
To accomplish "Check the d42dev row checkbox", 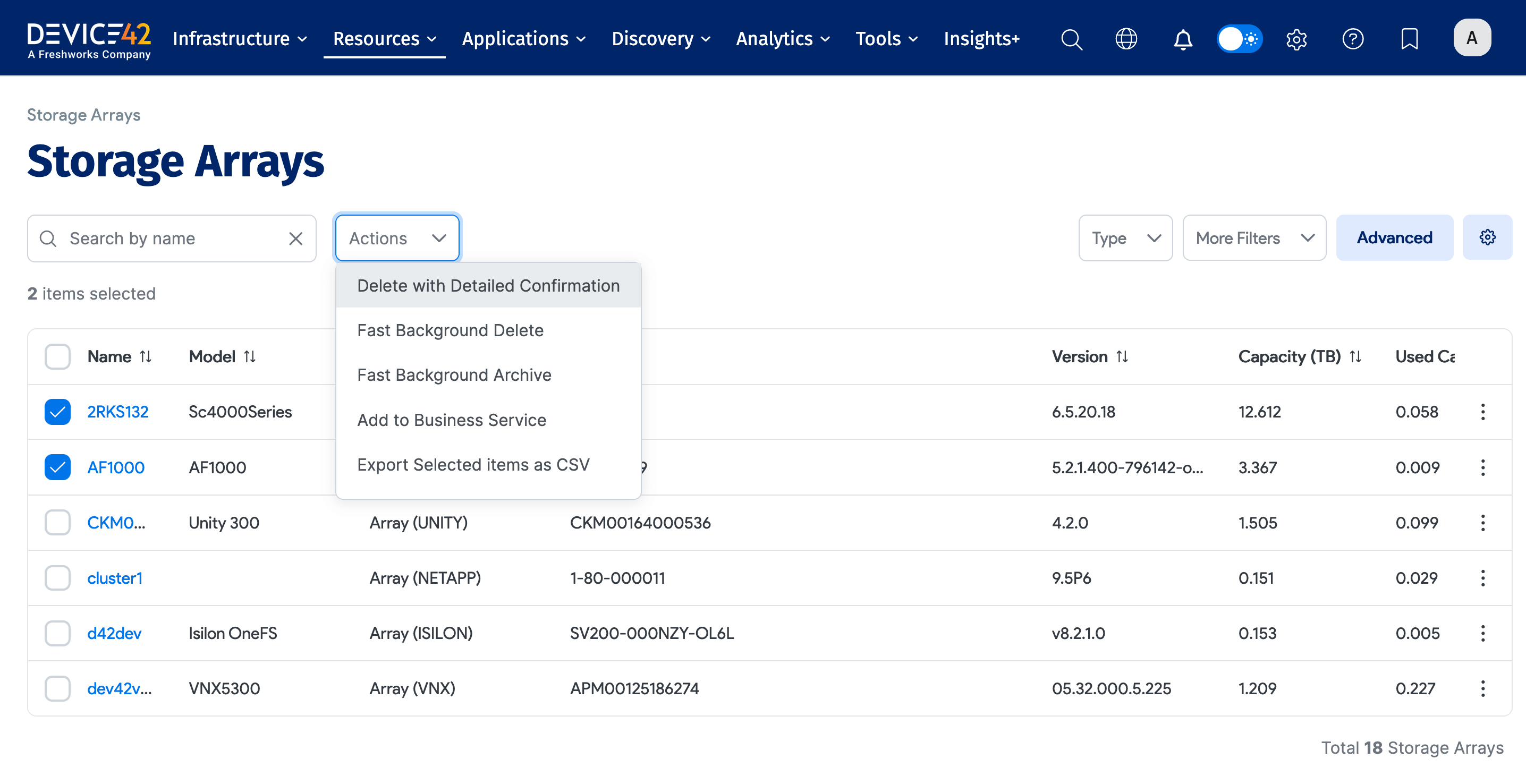I will pos(57,633).
